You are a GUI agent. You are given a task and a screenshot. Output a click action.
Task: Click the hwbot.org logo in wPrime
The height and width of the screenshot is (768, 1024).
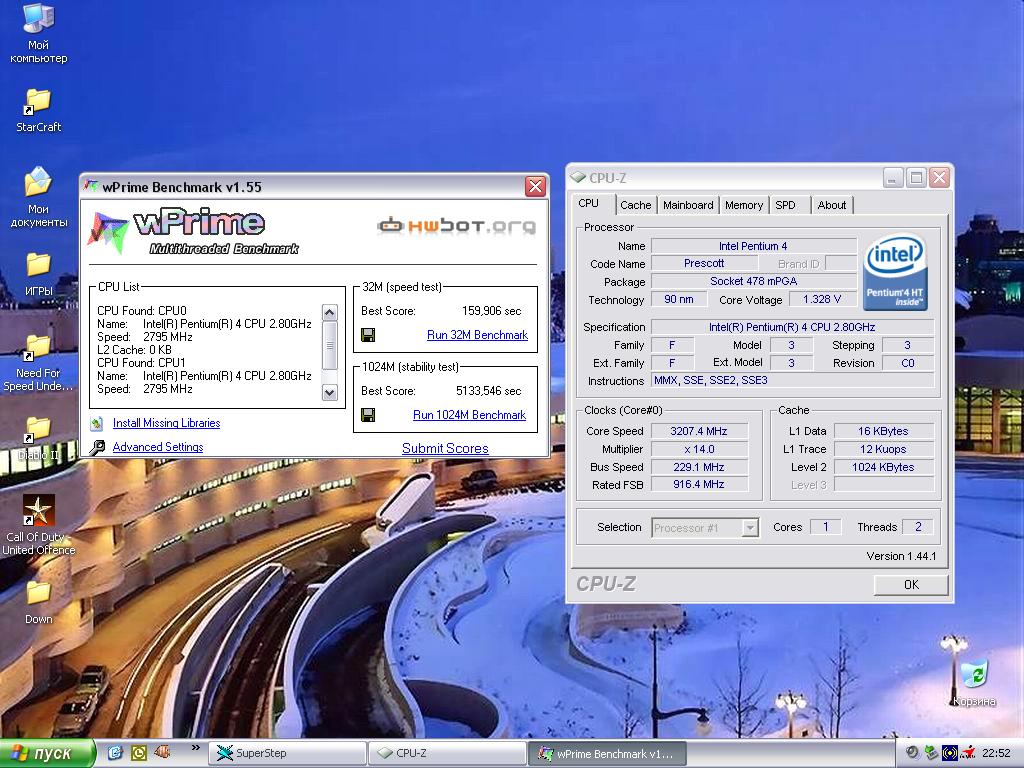point(456,225)
